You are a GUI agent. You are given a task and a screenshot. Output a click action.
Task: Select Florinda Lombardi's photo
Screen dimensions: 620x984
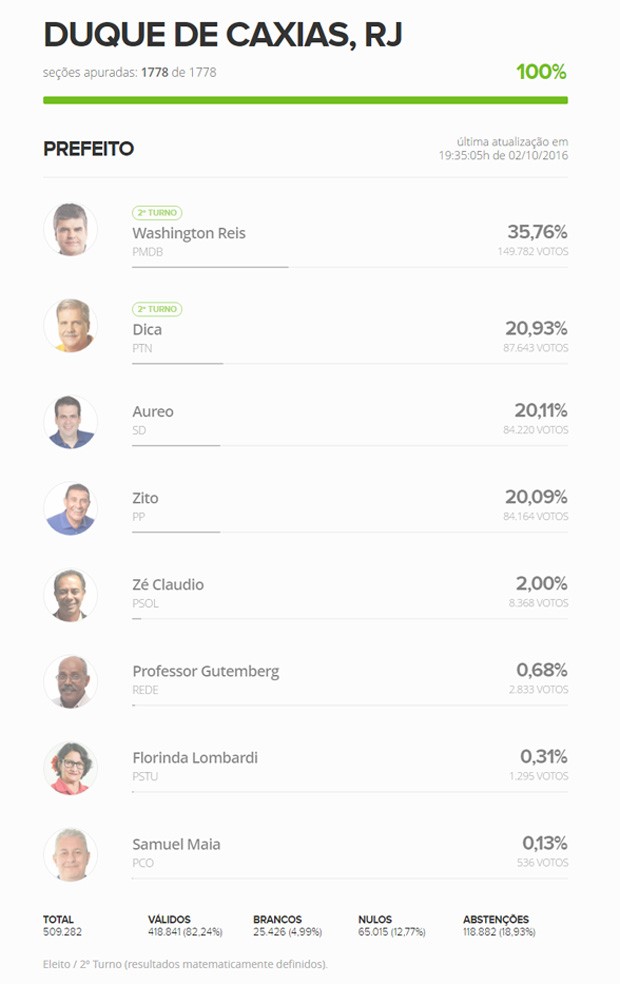[x=70, y=768]
